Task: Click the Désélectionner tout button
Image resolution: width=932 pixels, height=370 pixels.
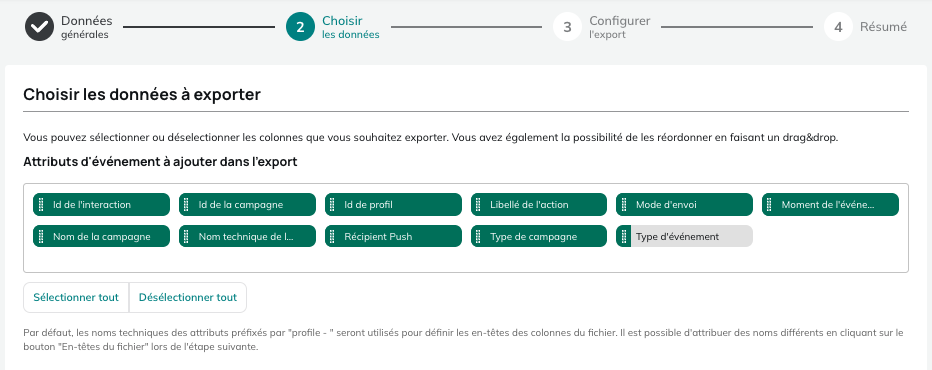Action: [188, 297]
